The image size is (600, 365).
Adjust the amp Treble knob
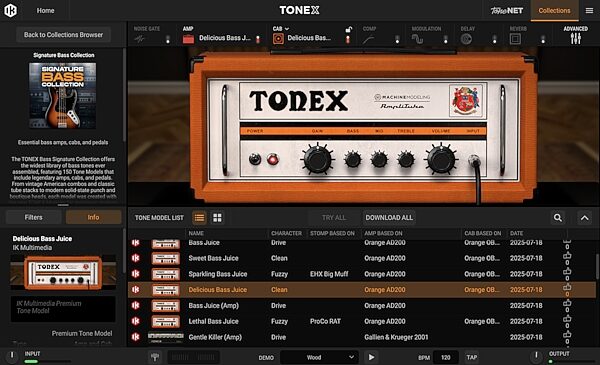click(x=406, y=159)
